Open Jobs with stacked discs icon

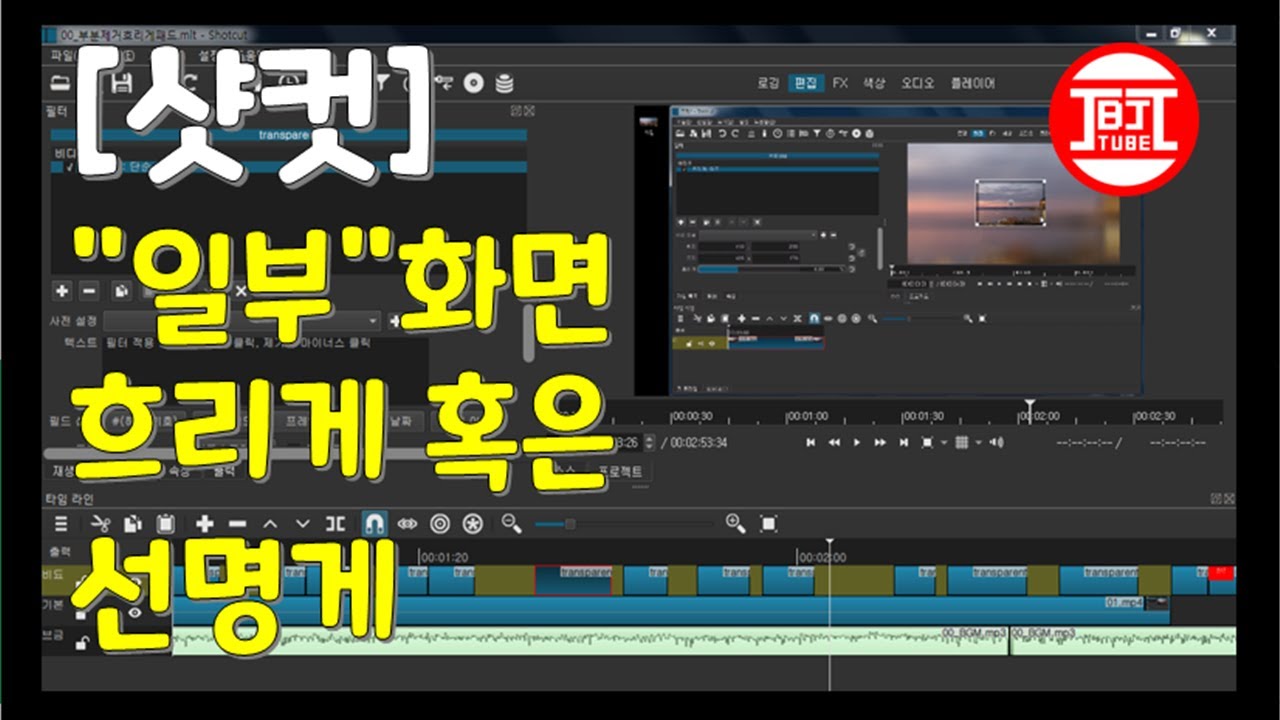(x=505, y=83)
